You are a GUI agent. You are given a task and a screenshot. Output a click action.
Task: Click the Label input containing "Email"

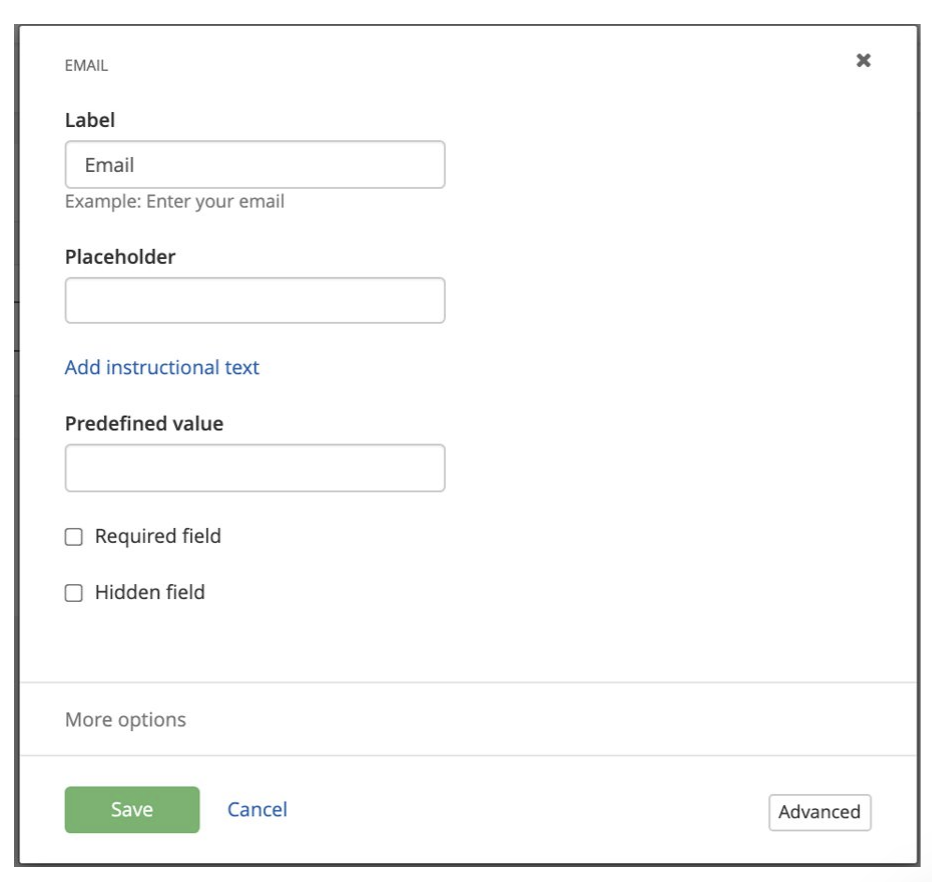point(254,165)
